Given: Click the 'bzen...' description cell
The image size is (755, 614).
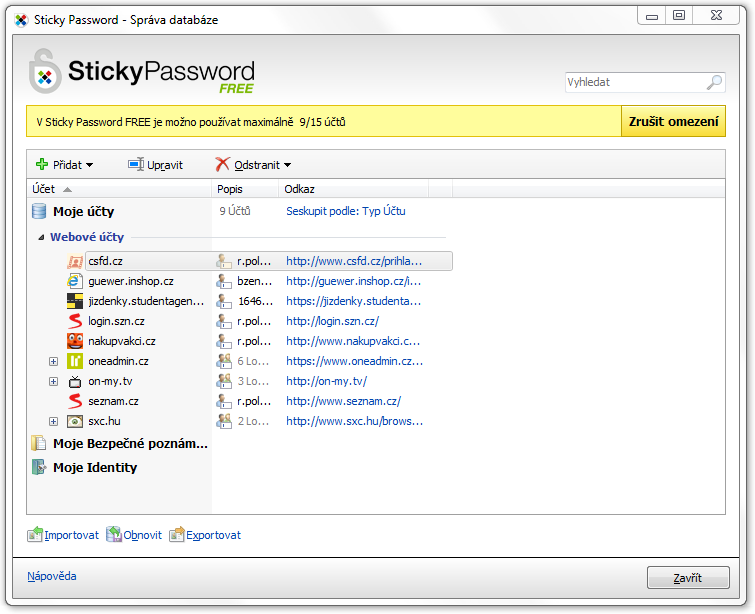Looking at the screenshot, I should pyautogui.click(x=255, y=281).
